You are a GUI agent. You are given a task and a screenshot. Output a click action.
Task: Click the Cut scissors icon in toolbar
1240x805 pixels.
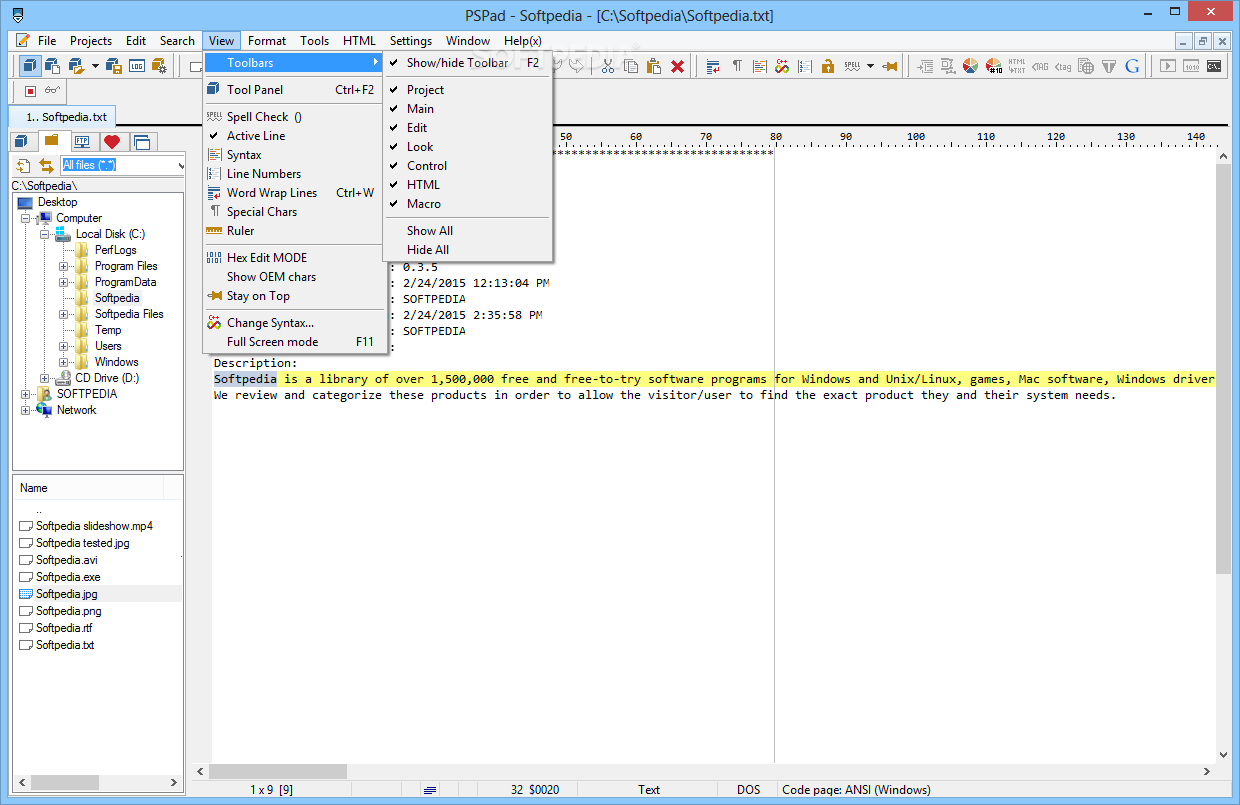point(607,66)
